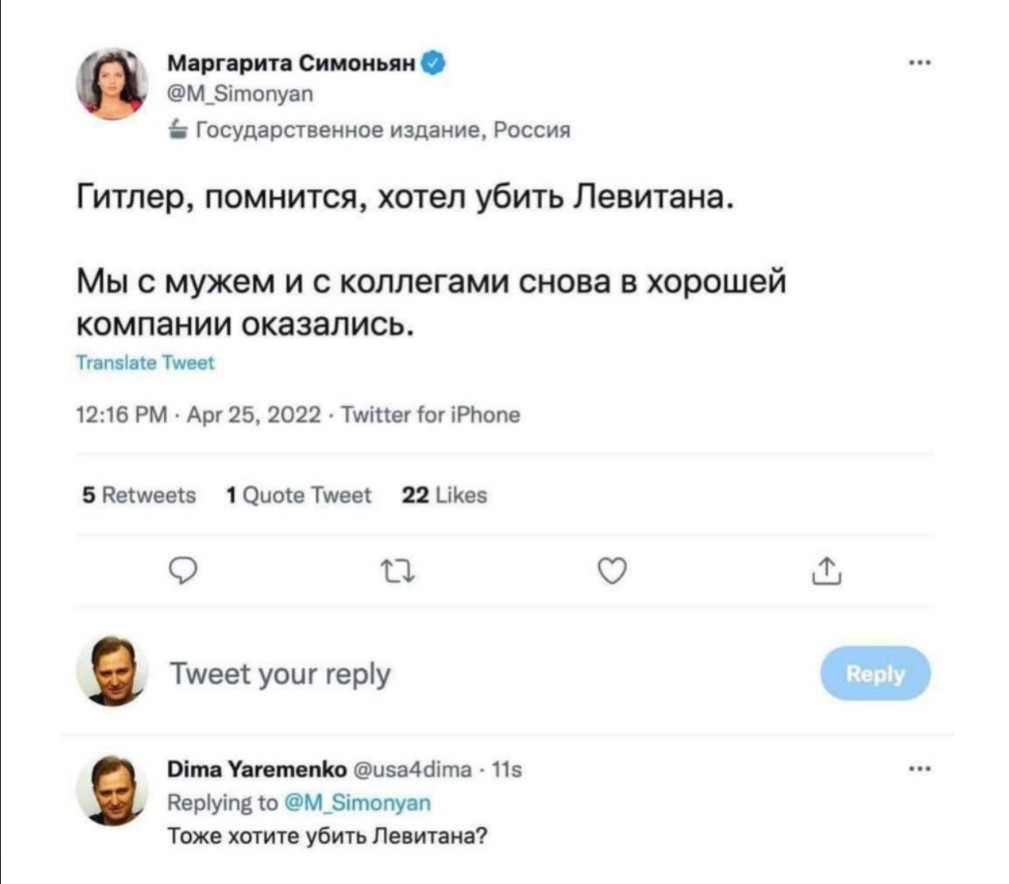This screenshot has width=1009, height=884.
Task: View the 5 Retweets list
Action: (x=137, y=495)
